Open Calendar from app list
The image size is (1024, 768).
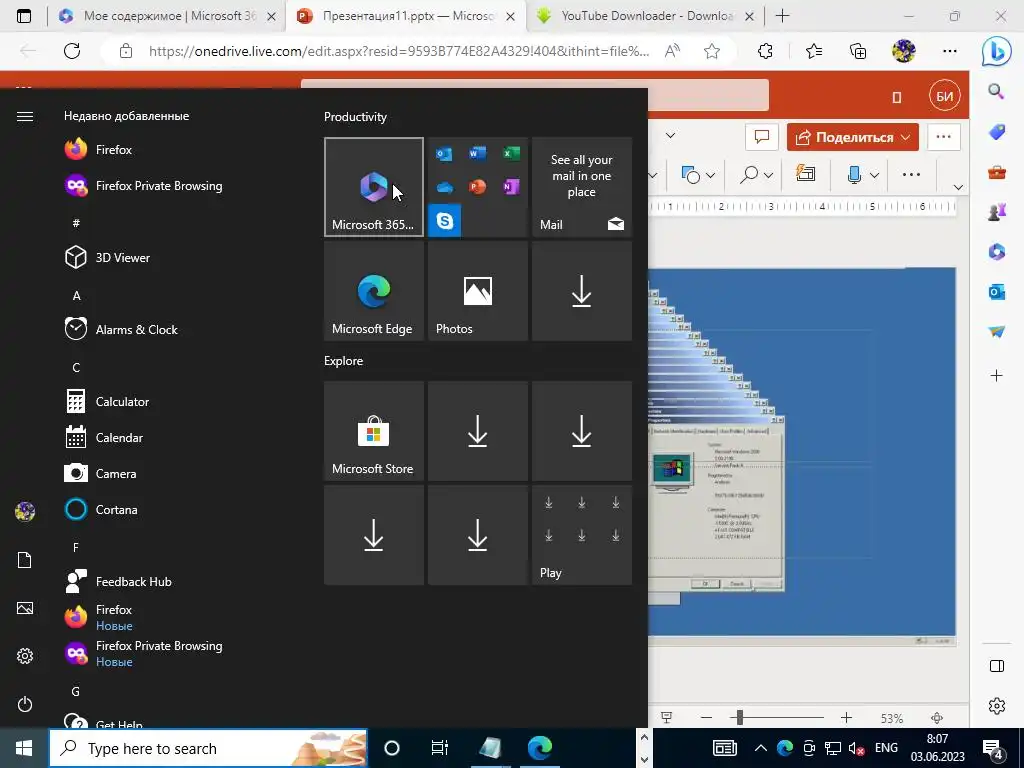point(104,438)
